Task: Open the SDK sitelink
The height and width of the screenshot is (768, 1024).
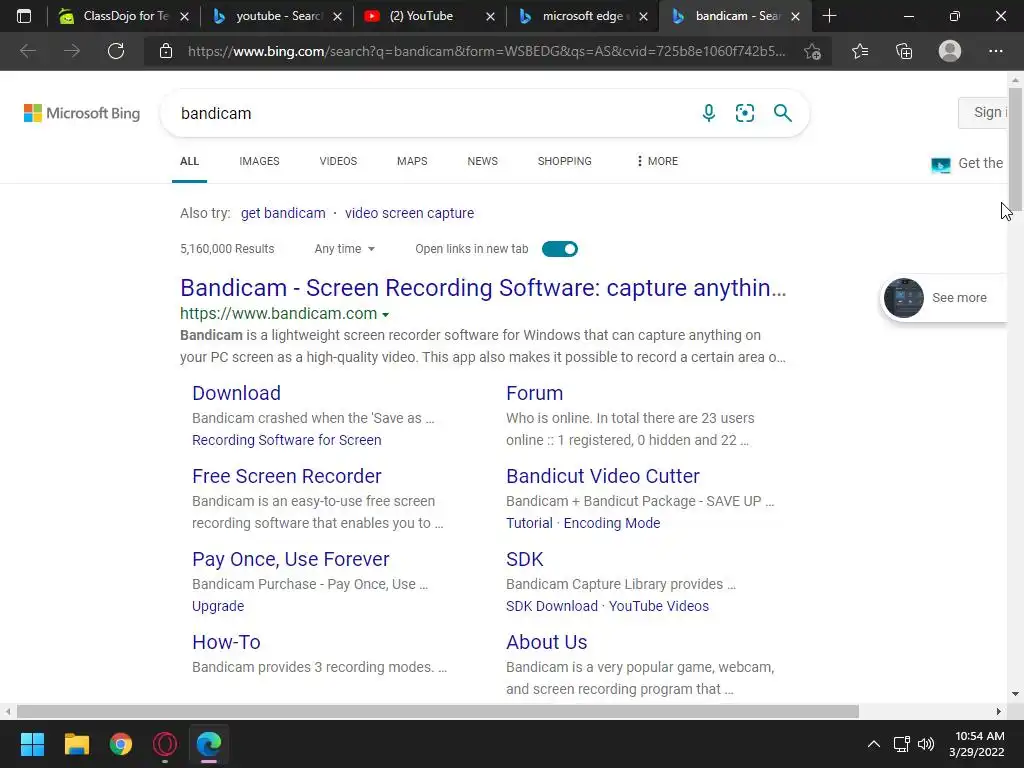Action: [x=524, y=559]
